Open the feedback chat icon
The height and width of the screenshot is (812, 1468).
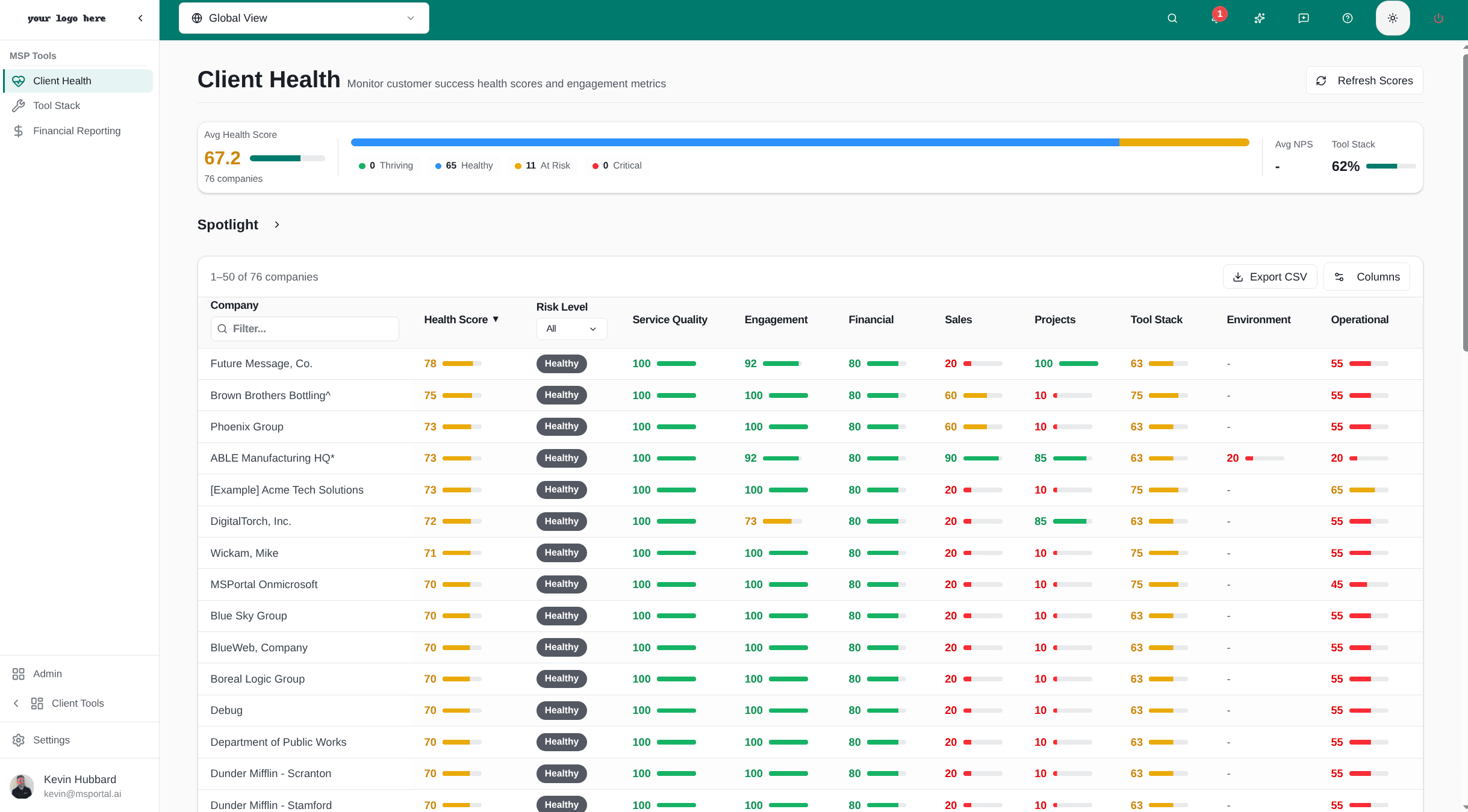click(x=1304, y=18)
